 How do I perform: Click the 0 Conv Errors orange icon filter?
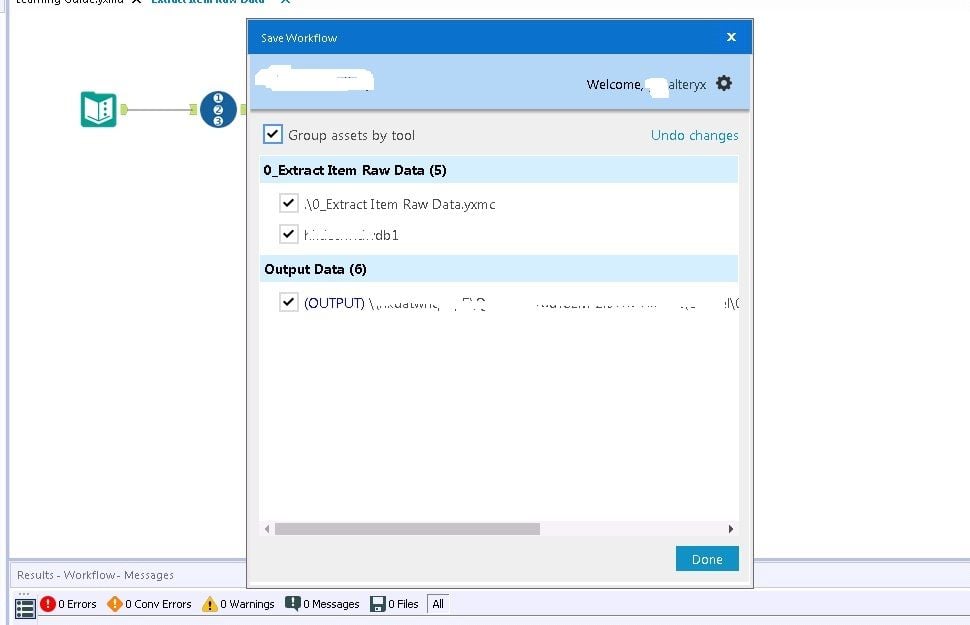pyautogui.click(x=114, y=603)
